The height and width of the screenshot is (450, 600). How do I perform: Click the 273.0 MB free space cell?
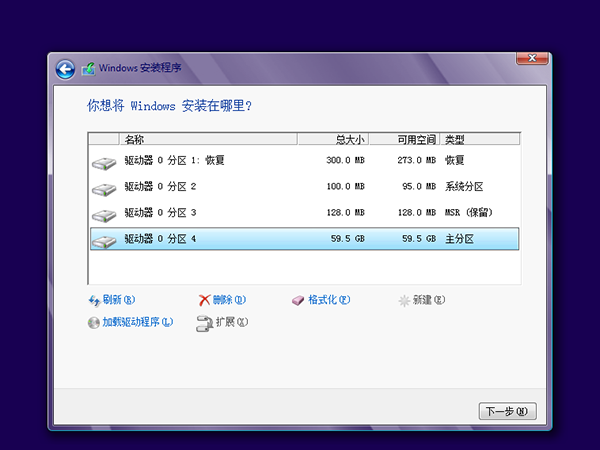pyautogui.click(x=416, y=160)
